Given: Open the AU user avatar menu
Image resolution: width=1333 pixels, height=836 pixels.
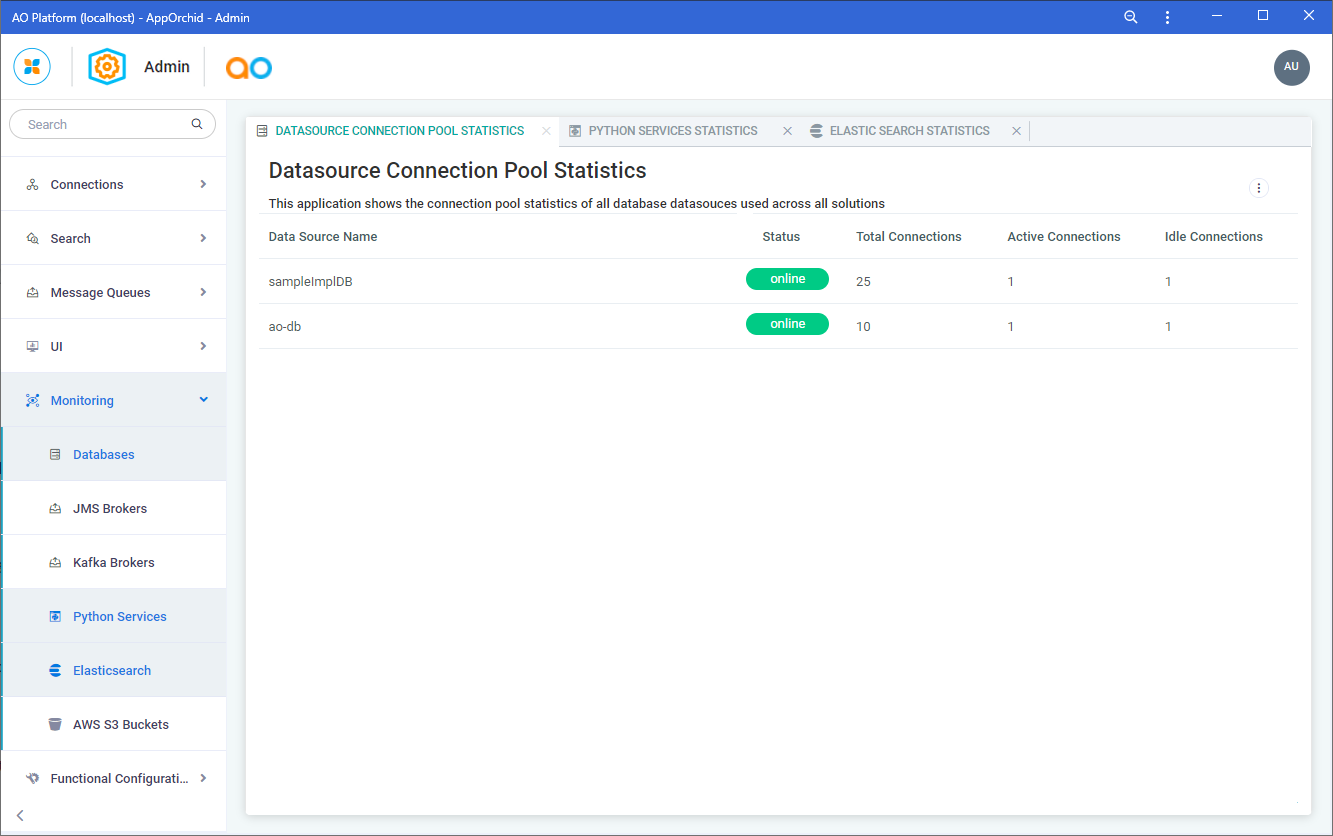Looking at the screenshot, I should (x=1291, y=67).
